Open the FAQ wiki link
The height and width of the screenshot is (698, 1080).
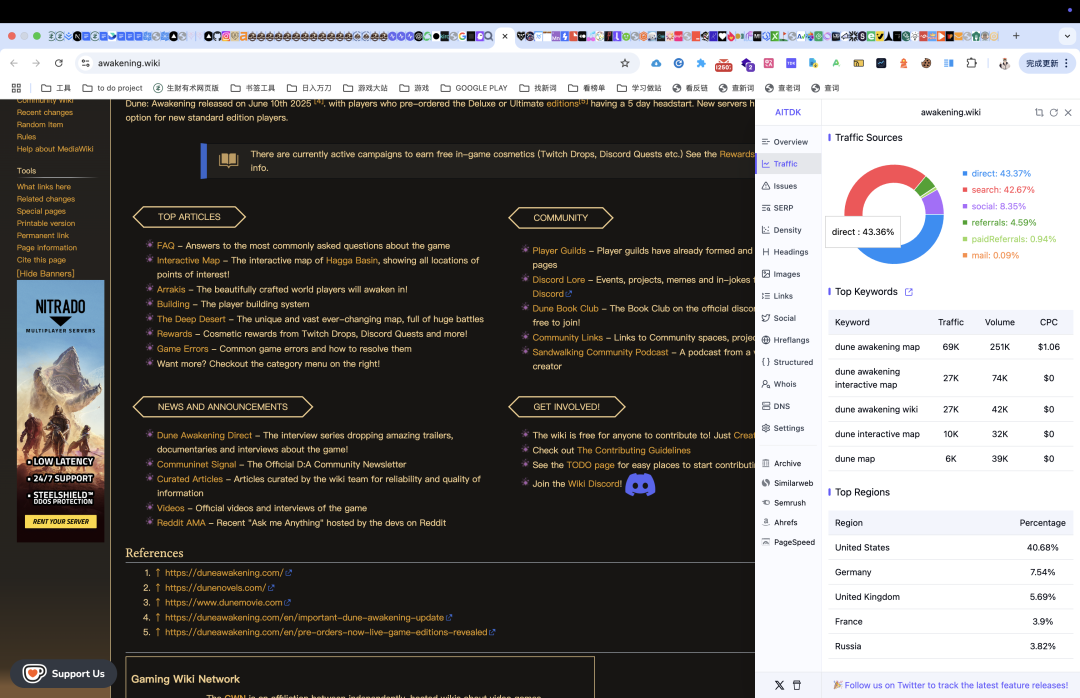(x=165, y=246)
